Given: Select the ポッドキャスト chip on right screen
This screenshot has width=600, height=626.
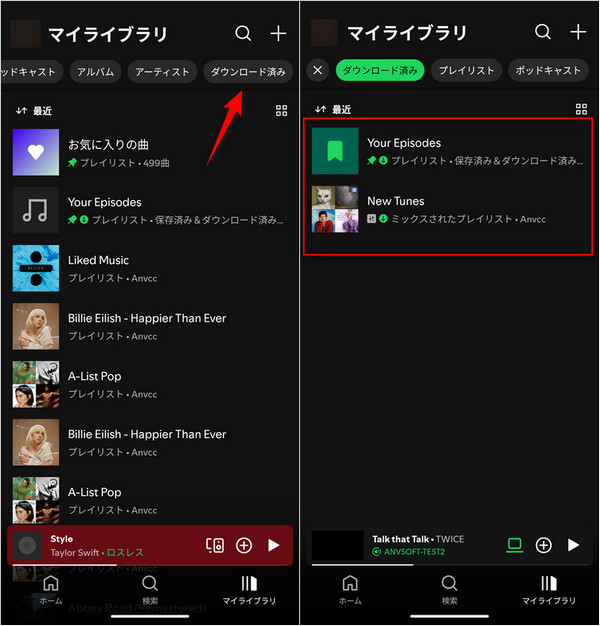Looking at the screenshot, I should (x=548, y=70).
